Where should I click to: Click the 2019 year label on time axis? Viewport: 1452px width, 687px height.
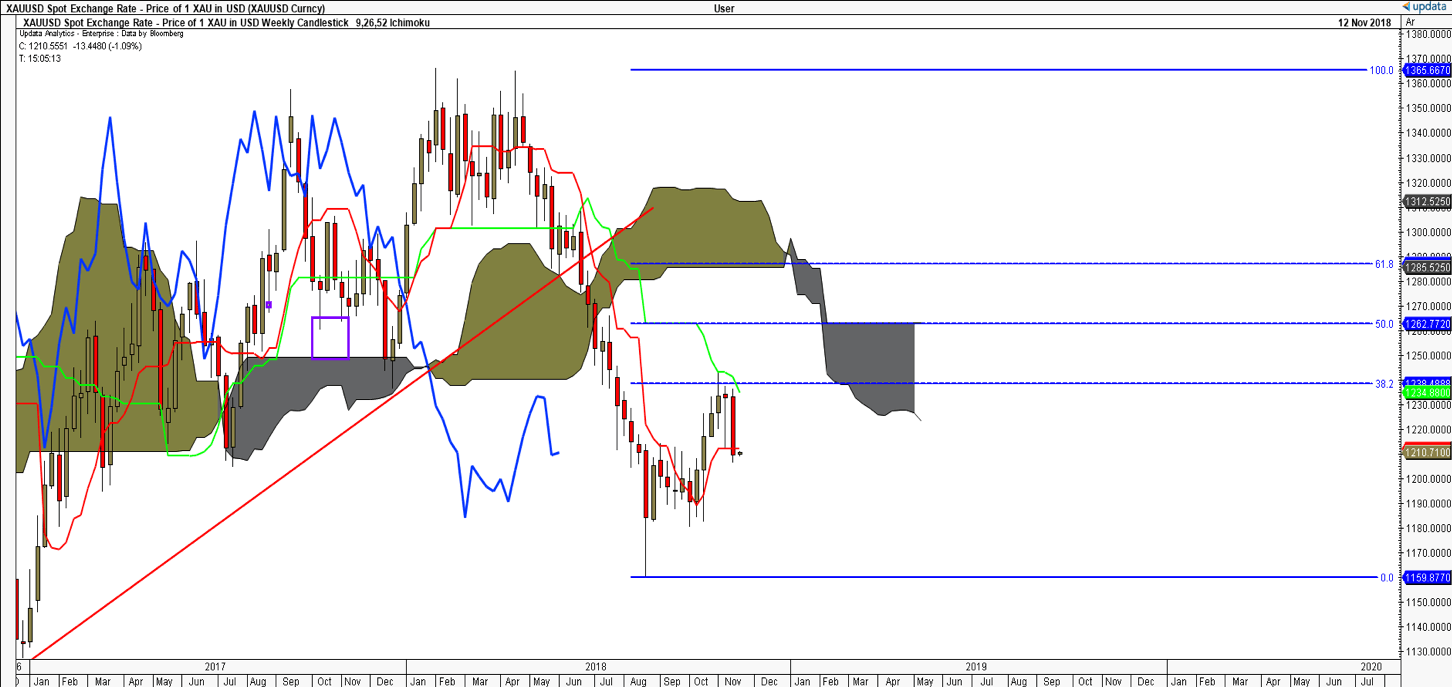[x=977, y=666]
